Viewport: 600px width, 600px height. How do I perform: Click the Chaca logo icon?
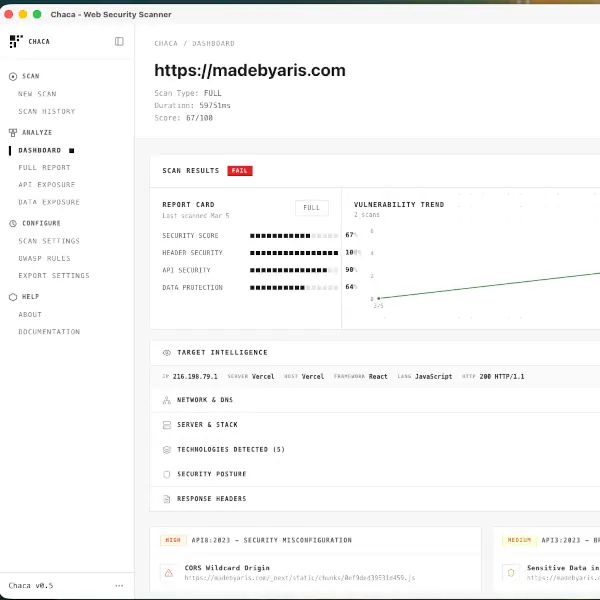tap(15, 42)
